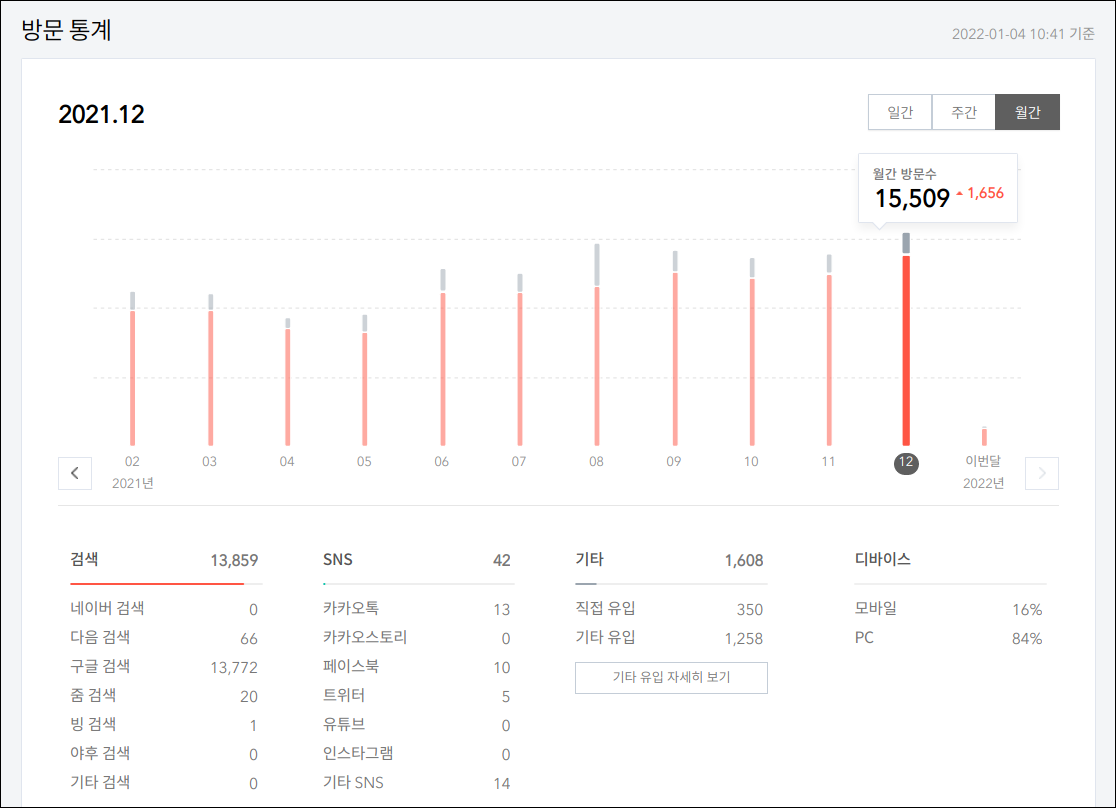Click the highlighted 12 month marker

click(906, 463)
